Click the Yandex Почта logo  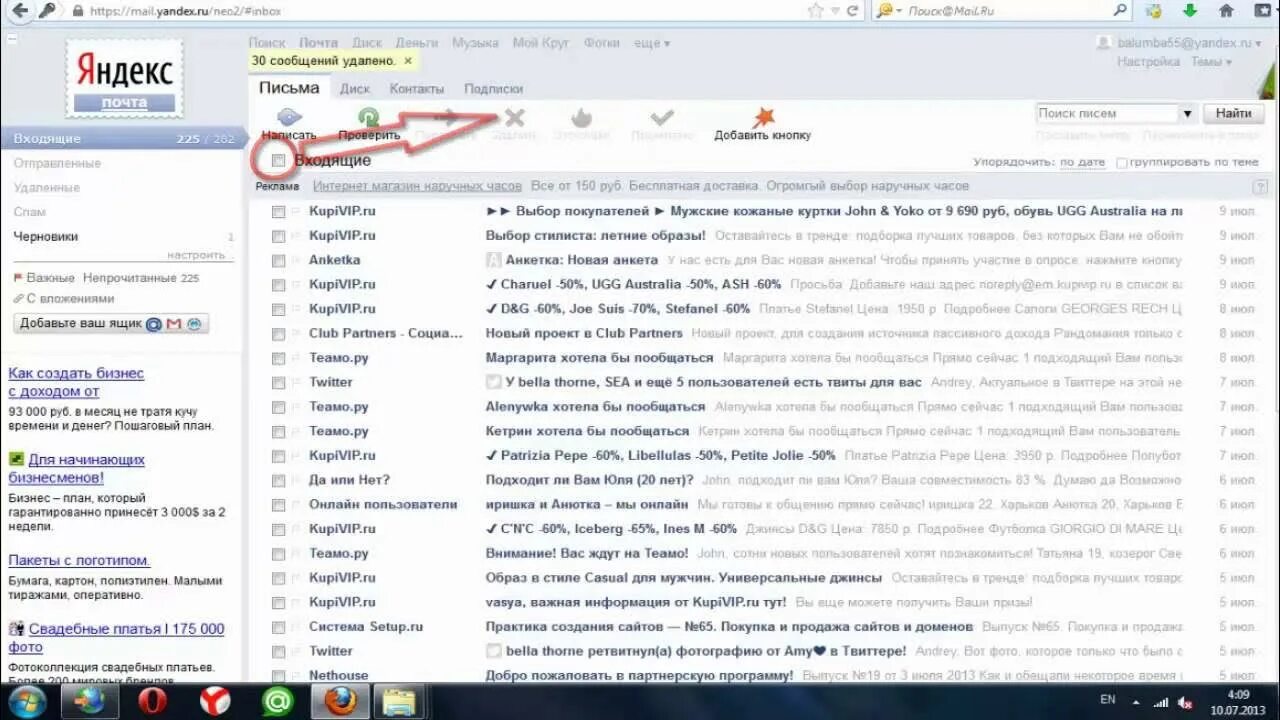pyautogui.click(x=125, y=79)
